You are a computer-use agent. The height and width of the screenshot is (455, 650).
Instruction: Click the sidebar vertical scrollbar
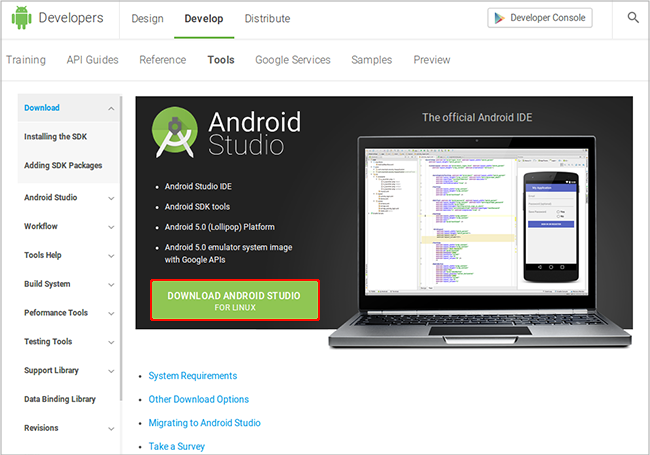(x=121, y=248)
